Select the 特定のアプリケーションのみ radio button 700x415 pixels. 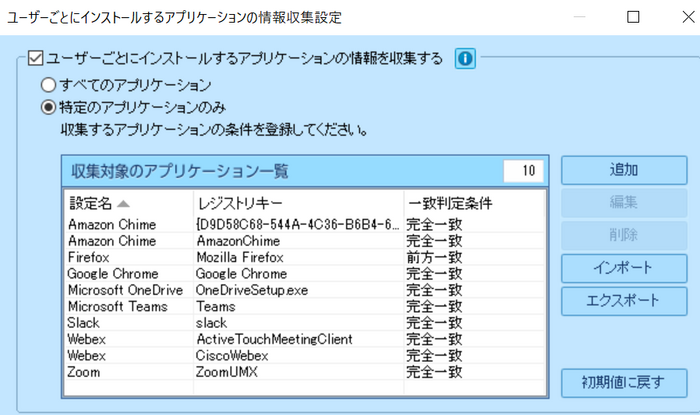[48, 107]
